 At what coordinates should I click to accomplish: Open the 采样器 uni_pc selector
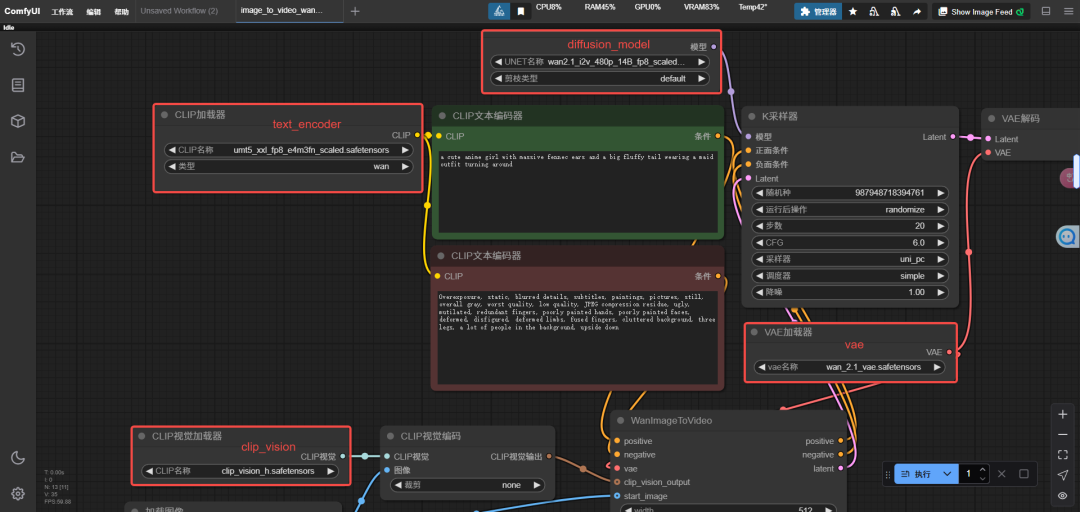pyautogui.click(x=849, y=259)
